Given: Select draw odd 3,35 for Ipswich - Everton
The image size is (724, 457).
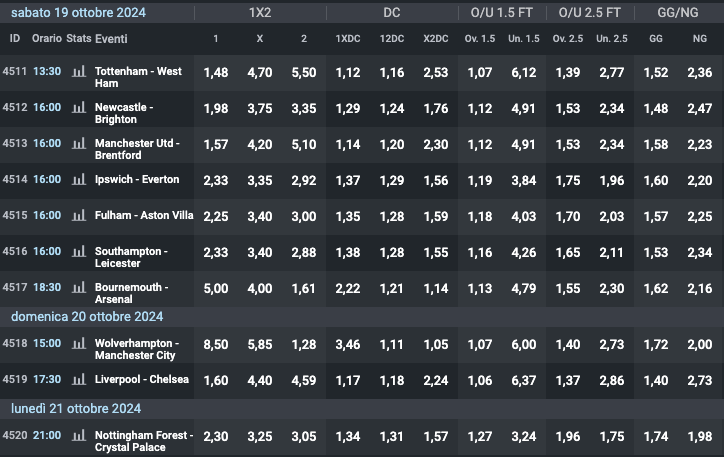Looking at the screenshot, I should pyautogui.click(x=259, y=180).
